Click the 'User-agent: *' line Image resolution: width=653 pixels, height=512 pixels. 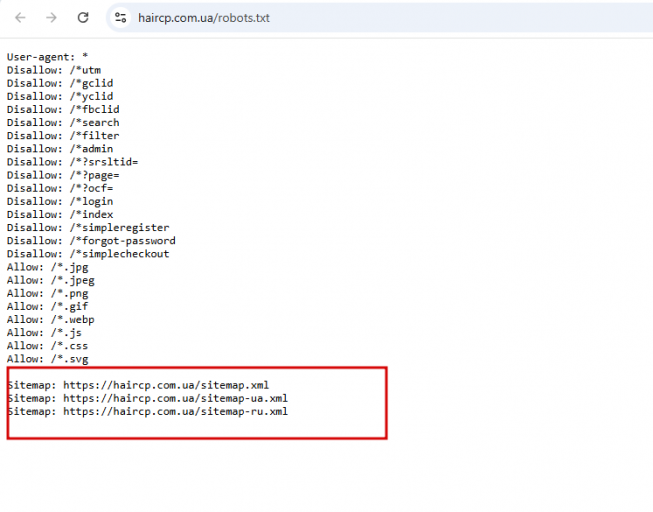point(47,57)
